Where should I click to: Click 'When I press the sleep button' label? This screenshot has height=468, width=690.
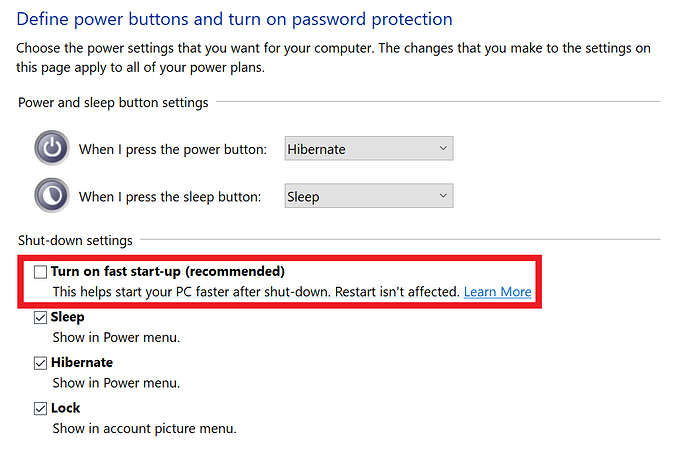170,197
